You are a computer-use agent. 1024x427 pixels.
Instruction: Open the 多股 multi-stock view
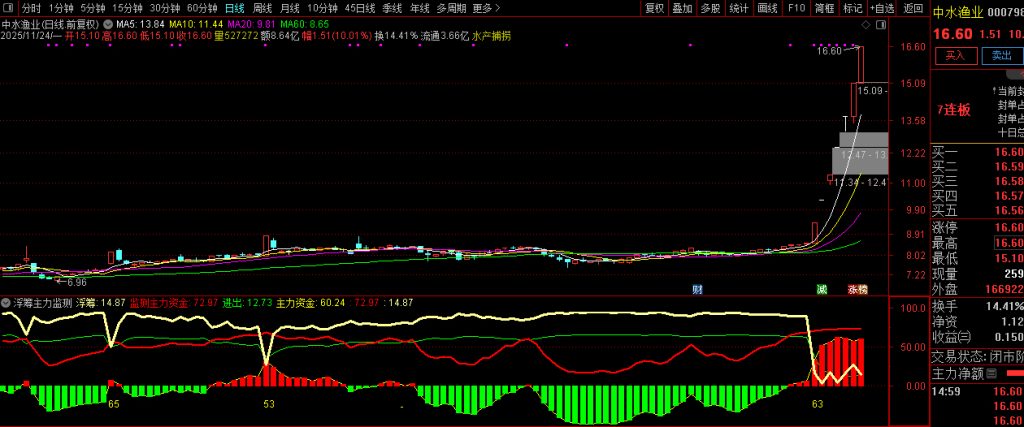tap(711, 8)
